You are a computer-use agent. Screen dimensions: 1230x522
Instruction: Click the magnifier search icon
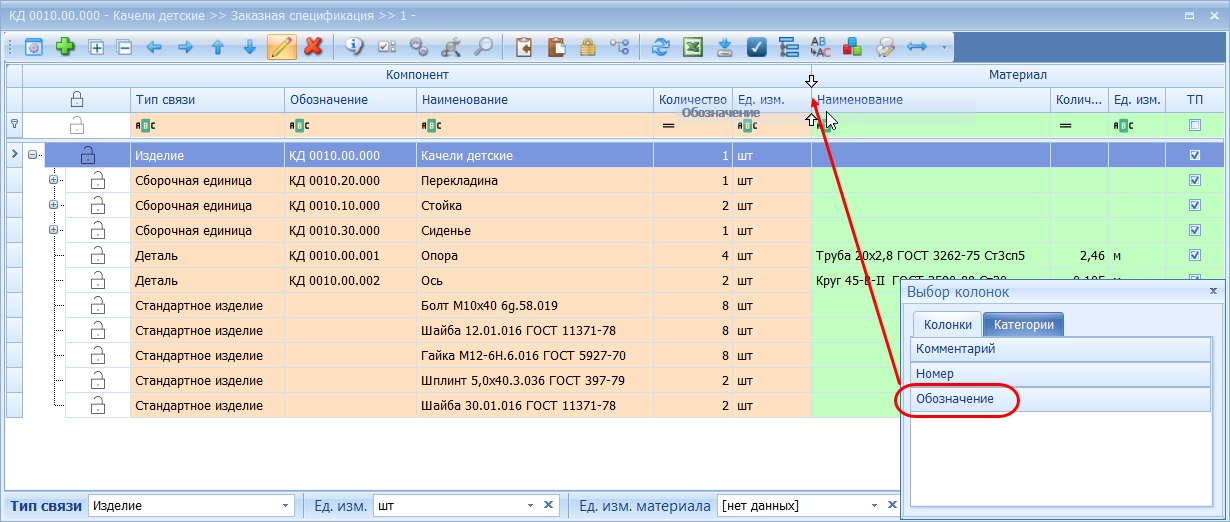(483, 46)
